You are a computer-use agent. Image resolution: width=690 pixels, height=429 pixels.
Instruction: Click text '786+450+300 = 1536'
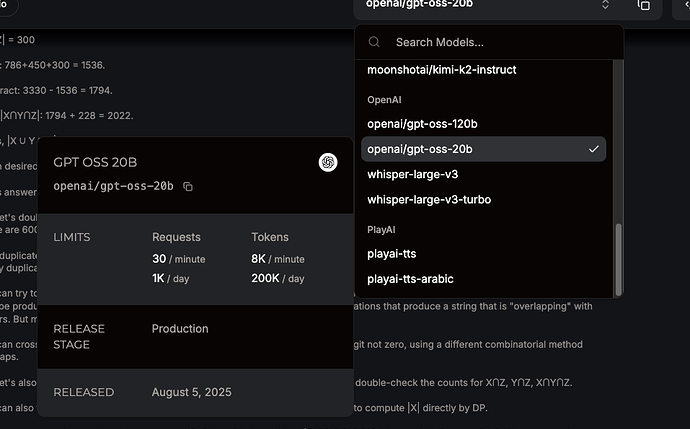click(55, 65)
